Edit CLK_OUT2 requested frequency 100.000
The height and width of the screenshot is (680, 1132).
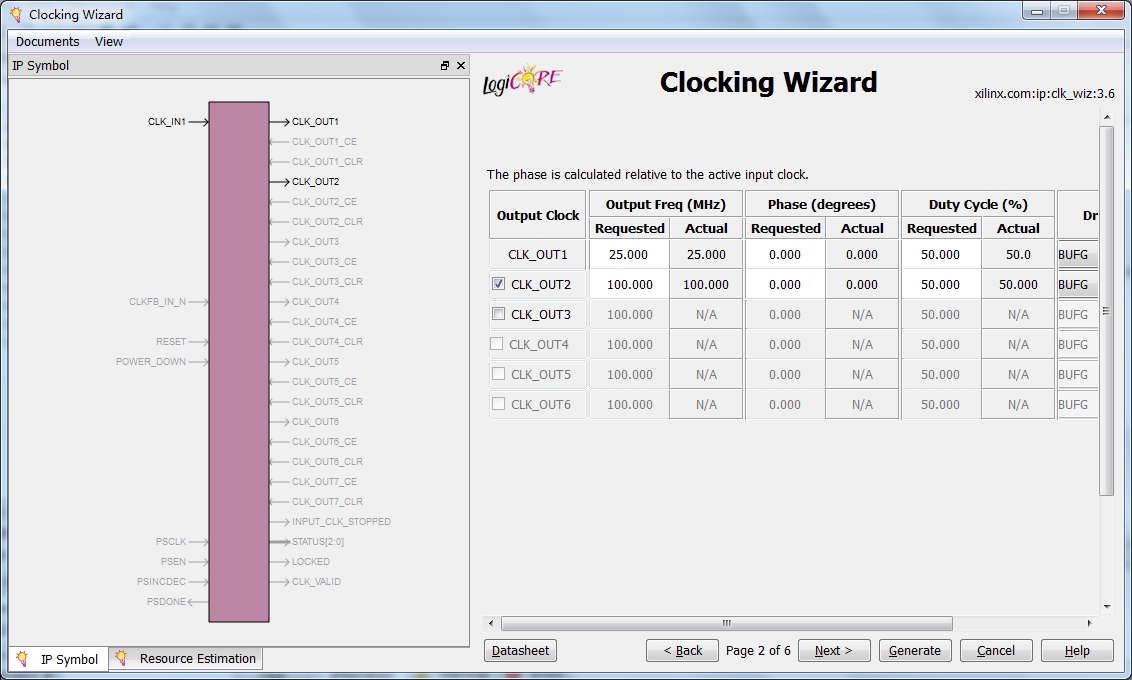click(x=629, y=284)
